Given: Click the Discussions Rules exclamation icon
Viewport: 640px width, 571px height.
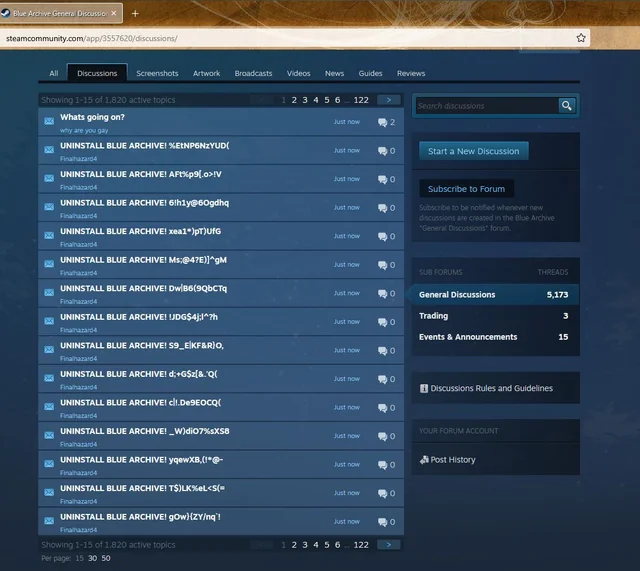Looking at the screenshot, I should [424, 388].
